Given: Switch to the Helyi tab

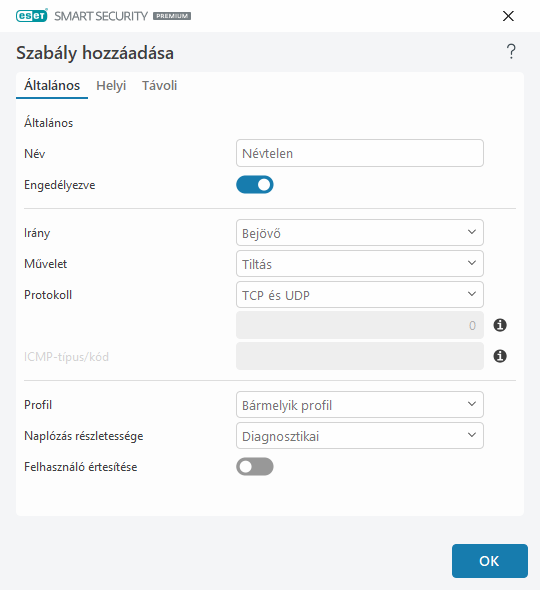Looking at the screenshot, I should tap(111, 86).
